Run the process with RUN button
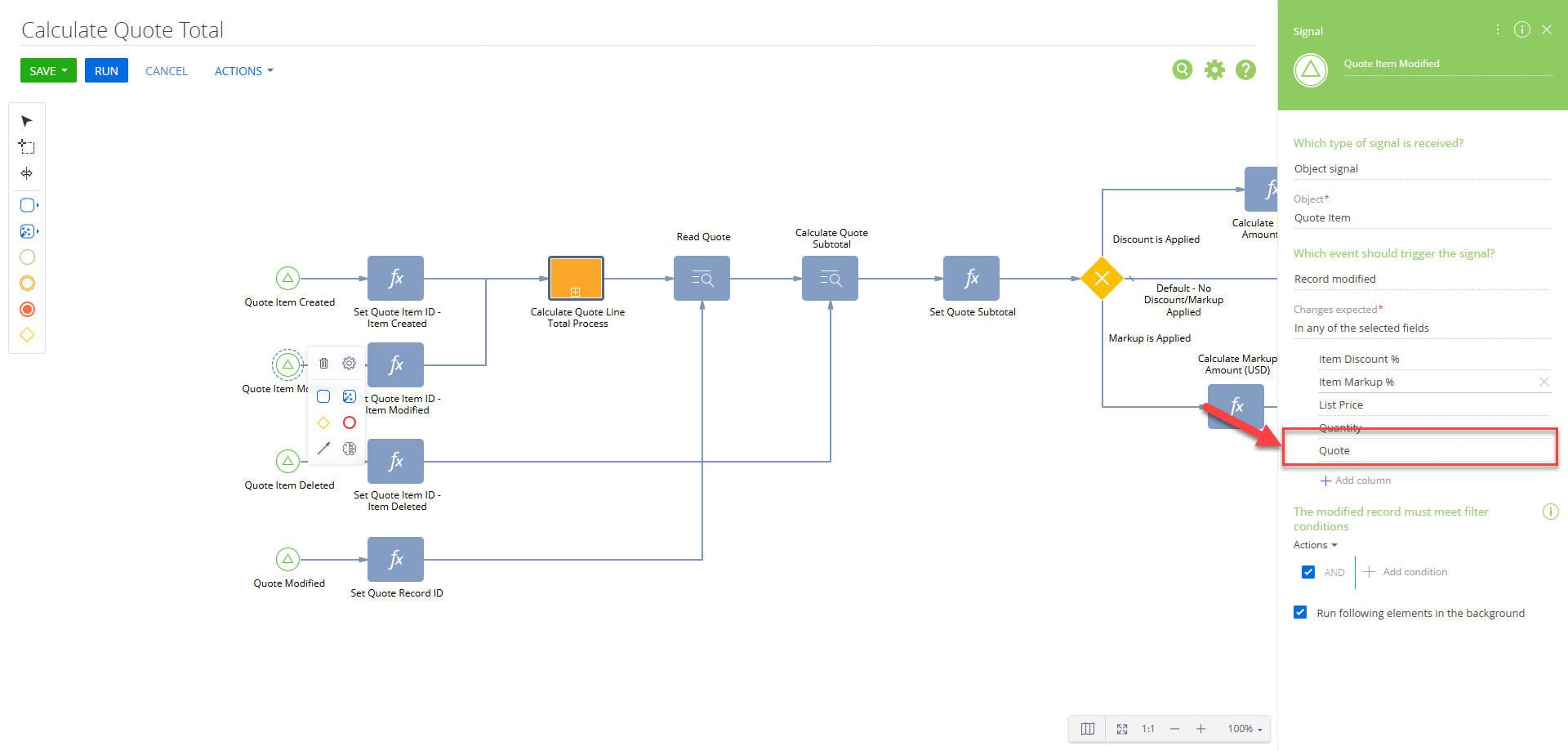 [x=106, y=71]
